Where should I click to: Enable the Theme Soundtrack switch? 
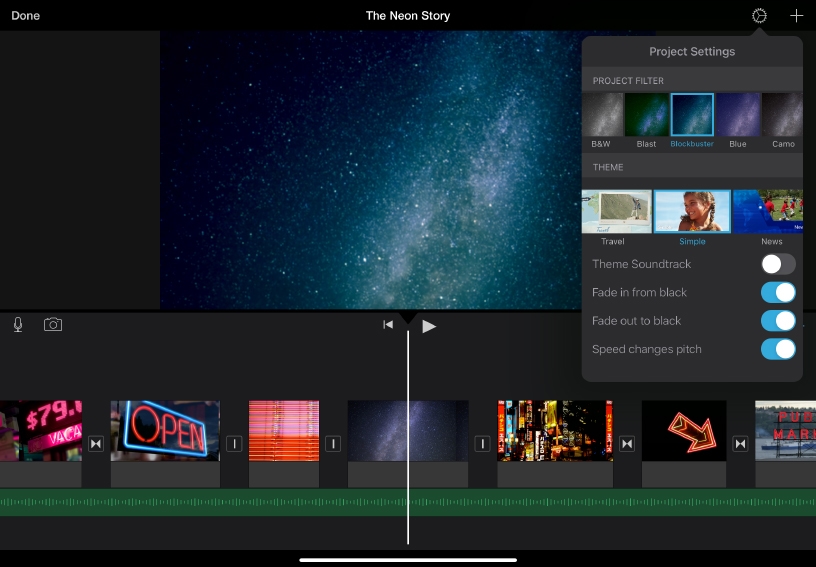pyautogui.click(x=778, y=264)
